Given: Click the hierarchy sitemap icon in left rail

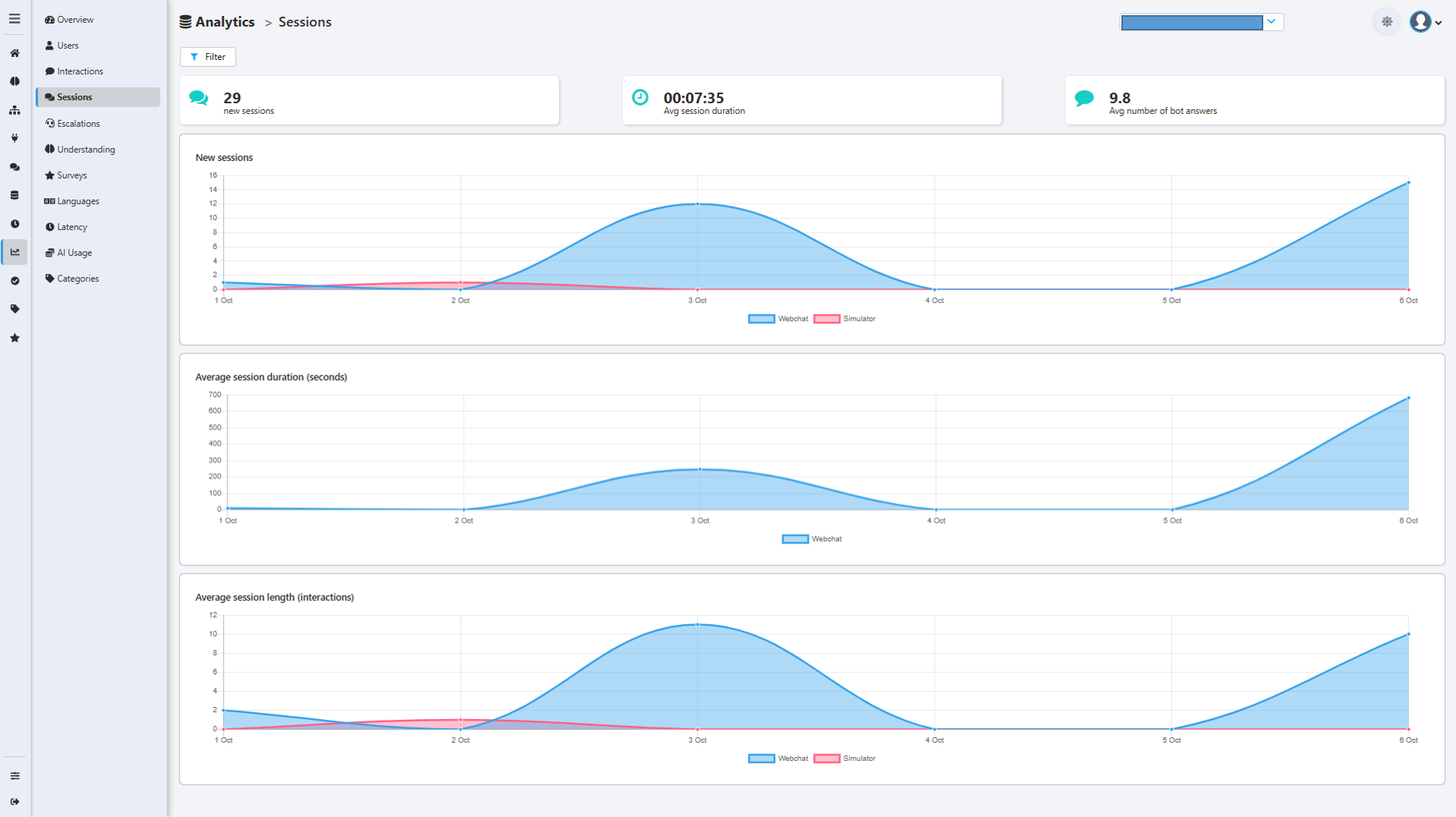Looking at the screenshot, I should [14, 110].
